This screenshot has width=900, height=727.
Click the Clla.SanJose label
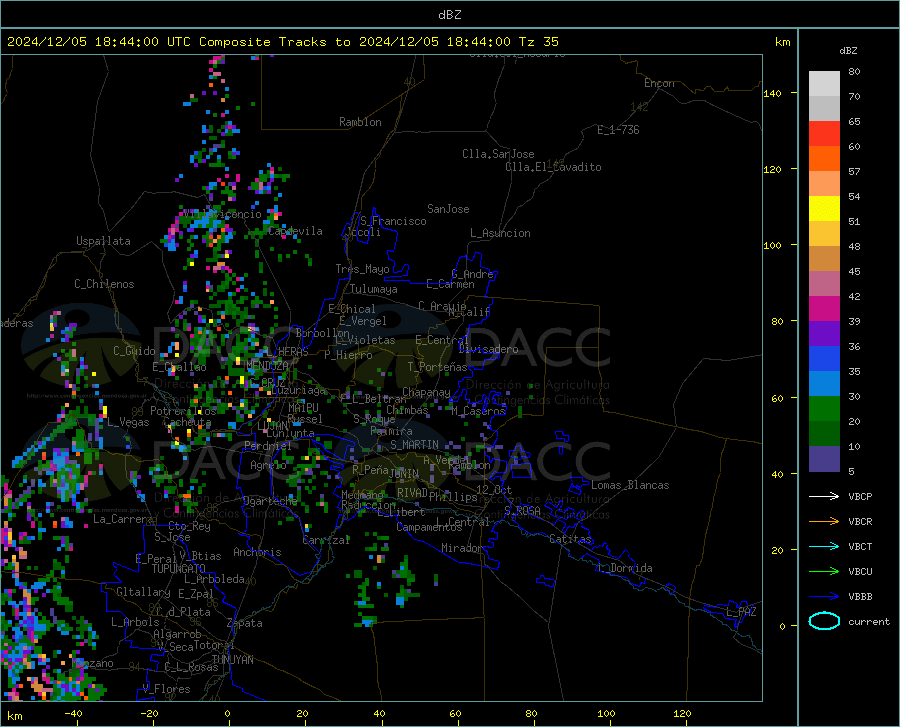(498, 154)
